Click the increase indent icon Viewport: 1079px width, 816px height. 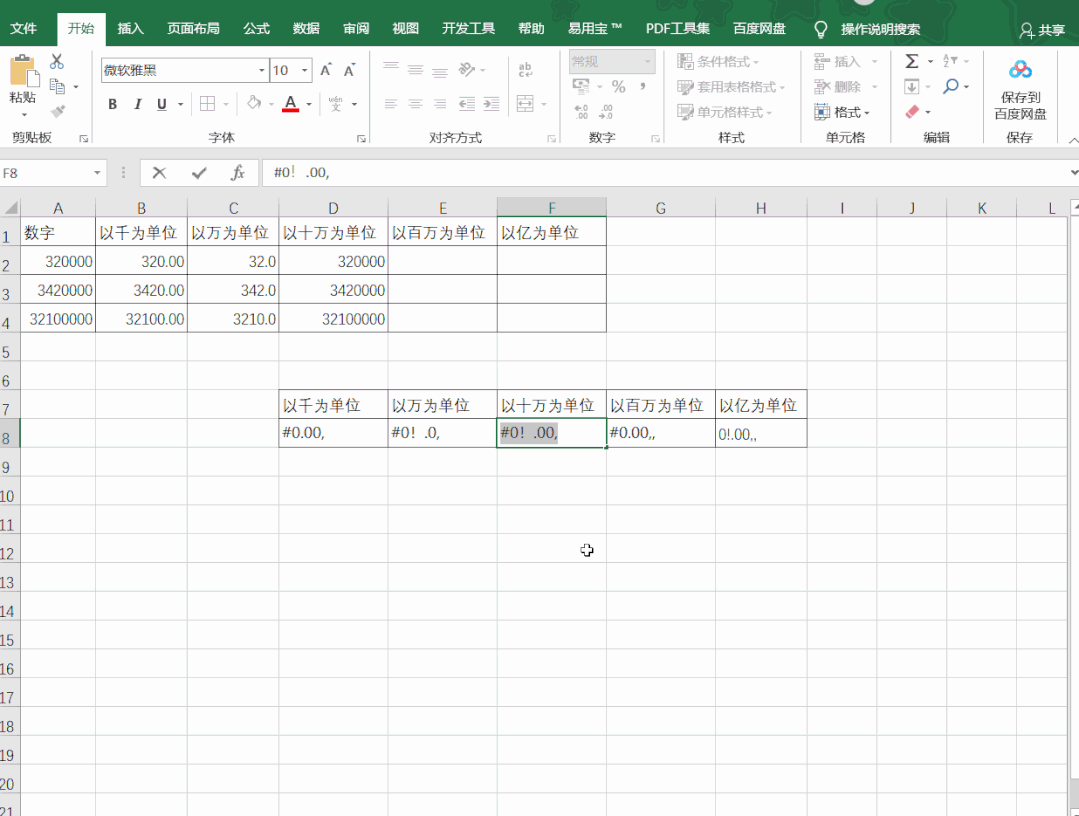[491, 104]
